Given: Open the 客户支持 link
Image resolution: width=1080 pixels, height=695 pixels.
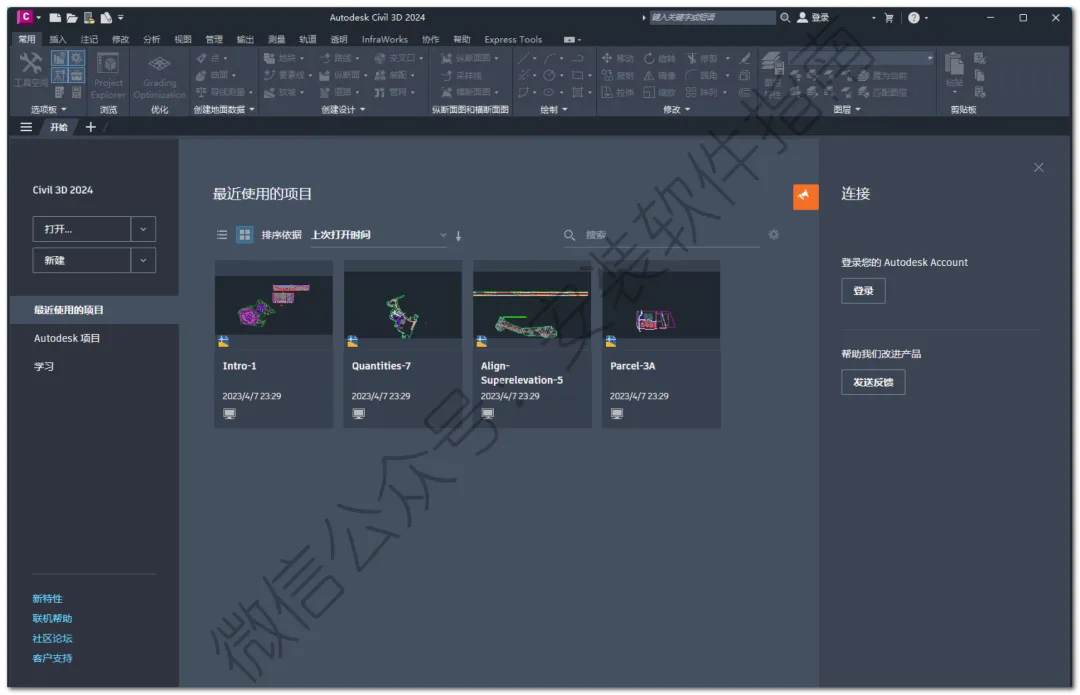Looking at the screenshot, I should [x=52, y=658].
